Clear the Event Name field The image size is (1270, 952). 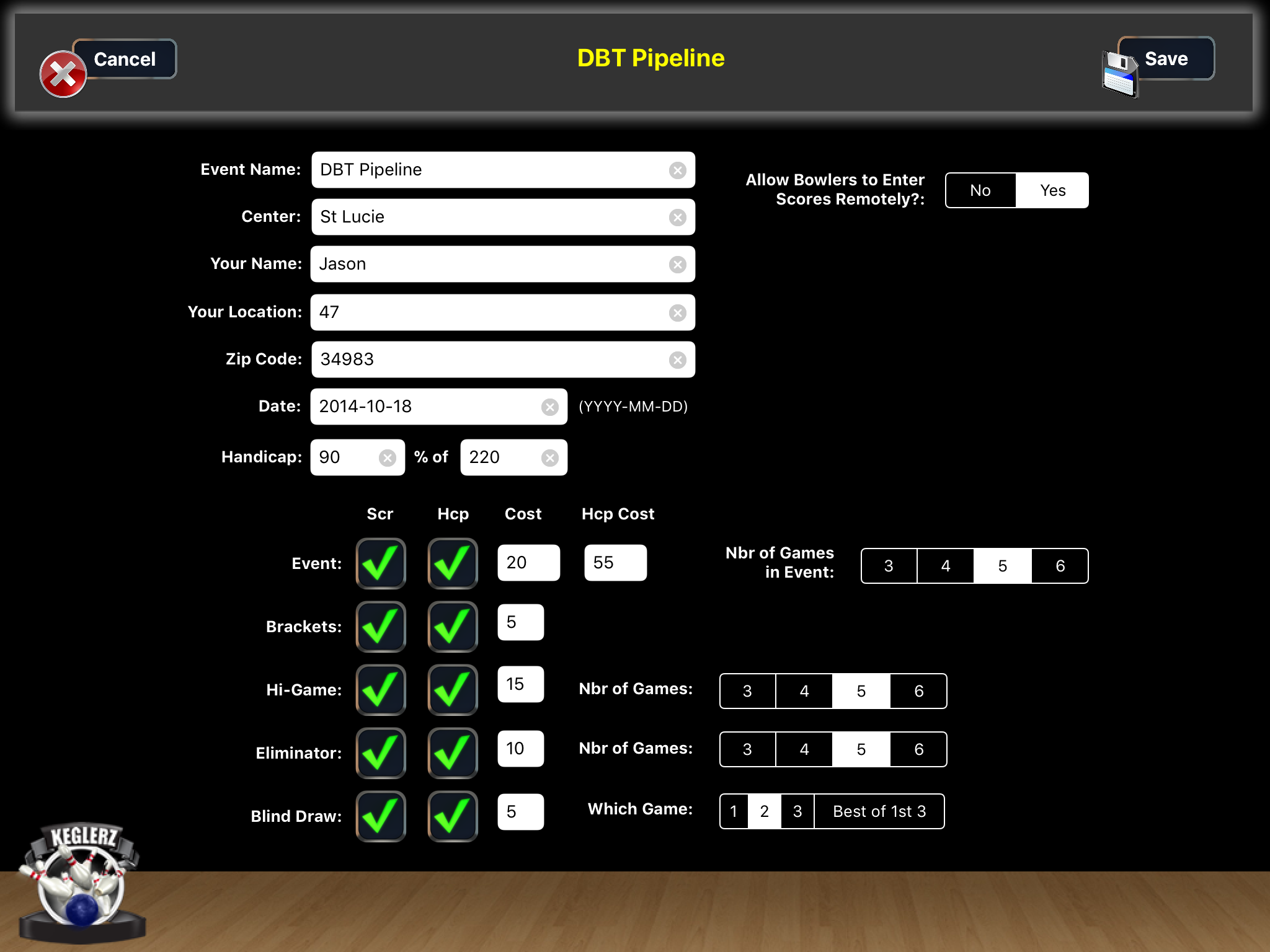[x=678, y=169]
